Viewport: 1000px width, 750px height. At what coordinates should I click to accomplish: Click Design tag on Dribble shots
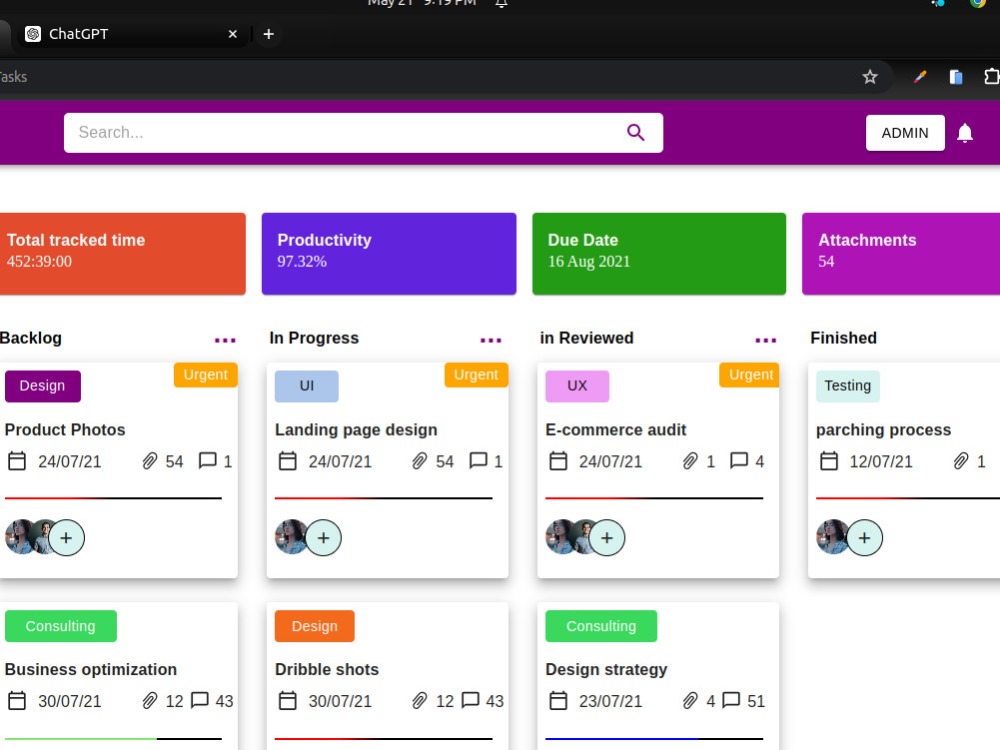314,626
